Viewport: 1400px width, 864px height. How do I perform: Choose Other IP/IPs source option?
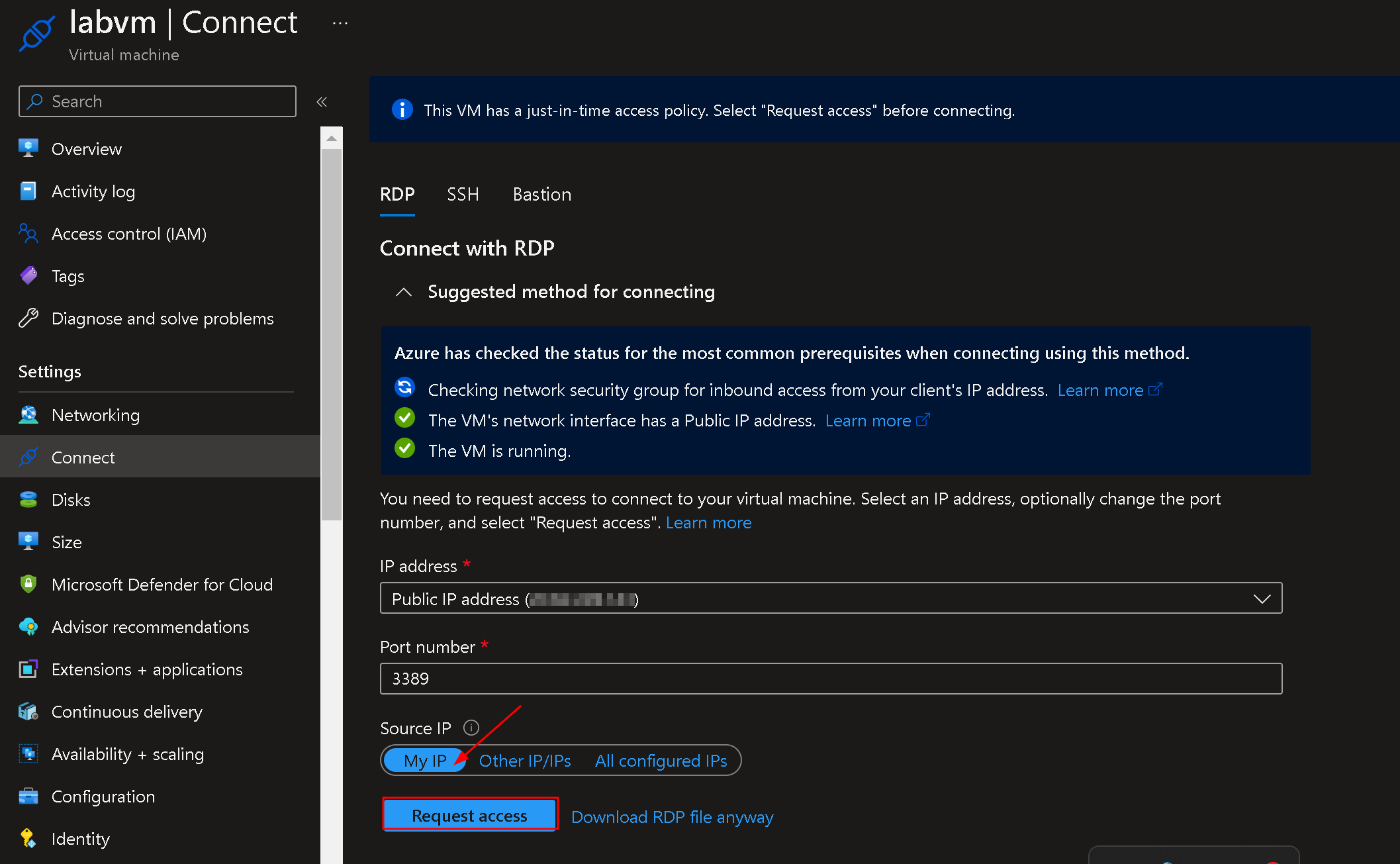[524, 761]
